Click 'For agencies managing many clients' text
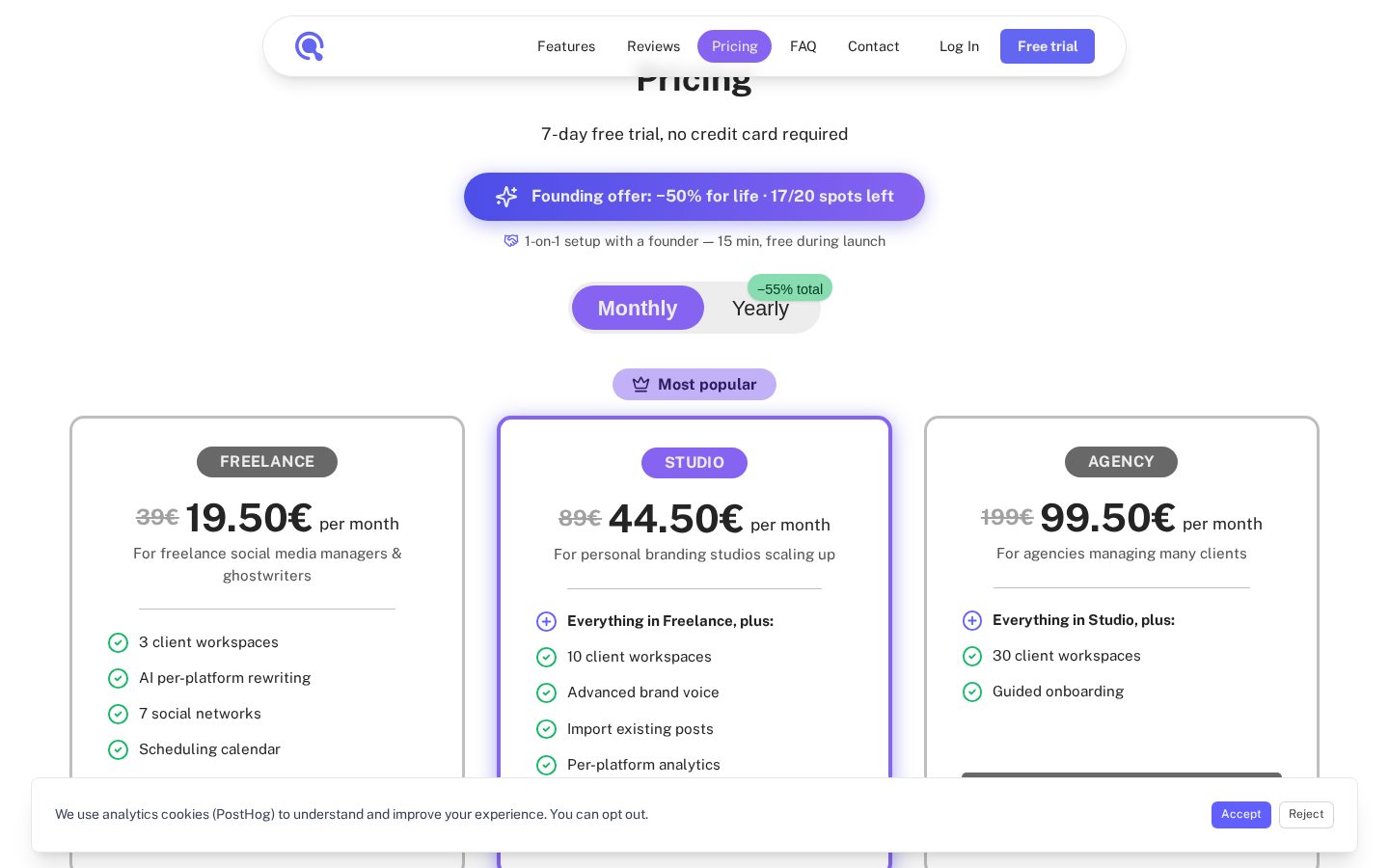The image size is (1389, 868). [1122, 554]
